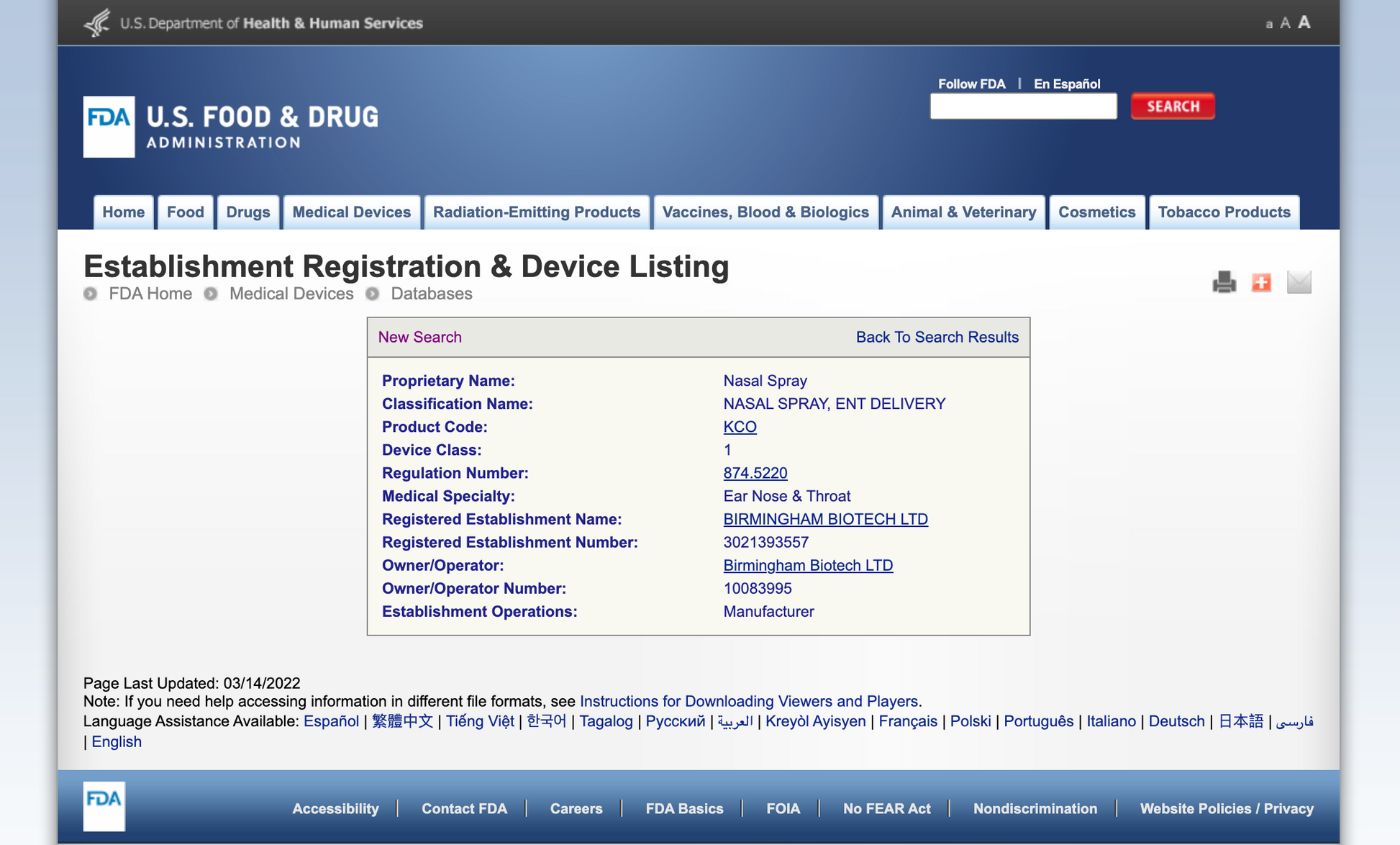The height and width of the screenshot is (845, 1400).
Task: Select Español language assistance
Action: 331,721
